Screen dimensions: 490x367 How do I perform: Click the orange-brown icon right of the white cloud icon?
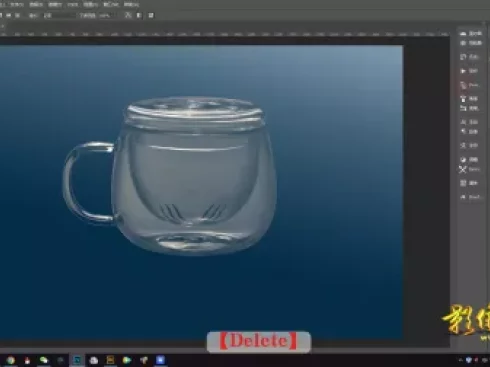pyautogui.click(x=110, y=360)
